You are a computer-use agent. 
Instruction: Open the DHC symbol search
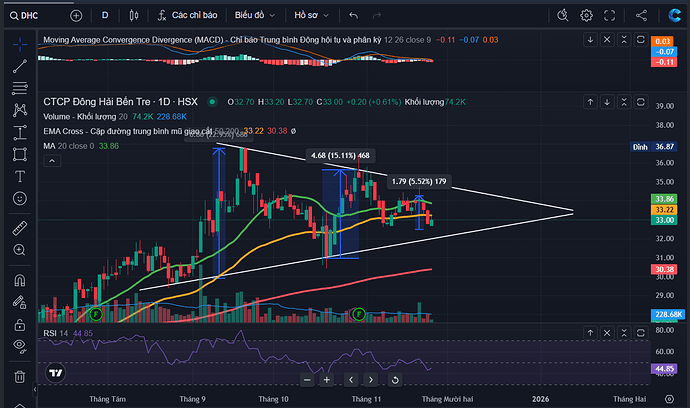(x=24, y=16)
